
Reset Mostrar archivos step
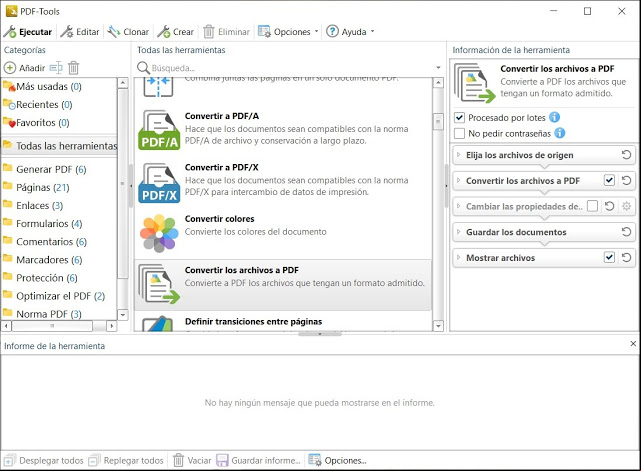626,258
